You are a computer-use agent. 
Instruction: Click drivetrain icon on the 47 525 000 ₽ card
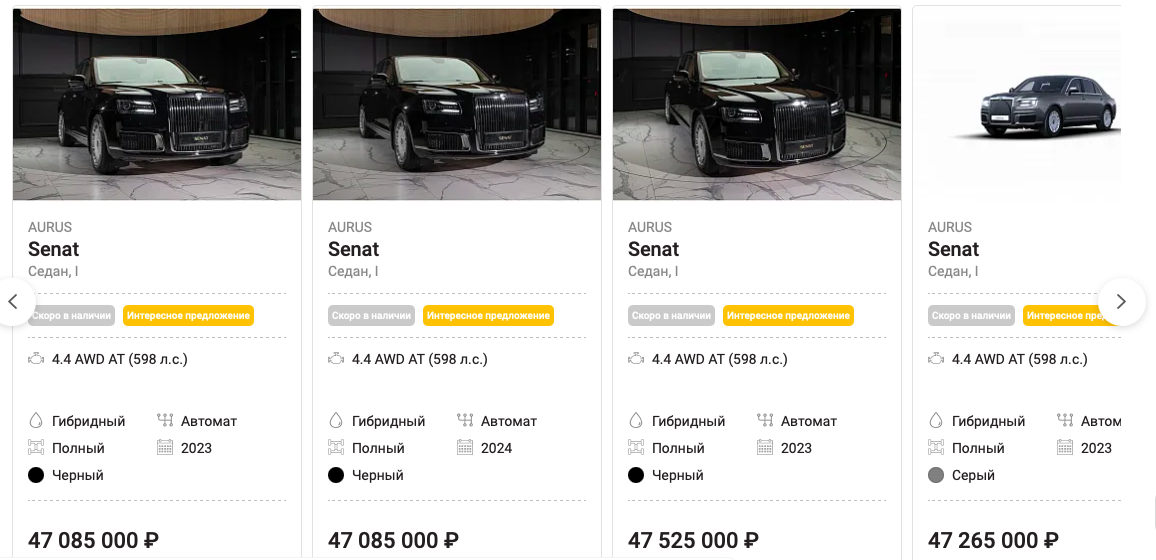click(636, 448)
